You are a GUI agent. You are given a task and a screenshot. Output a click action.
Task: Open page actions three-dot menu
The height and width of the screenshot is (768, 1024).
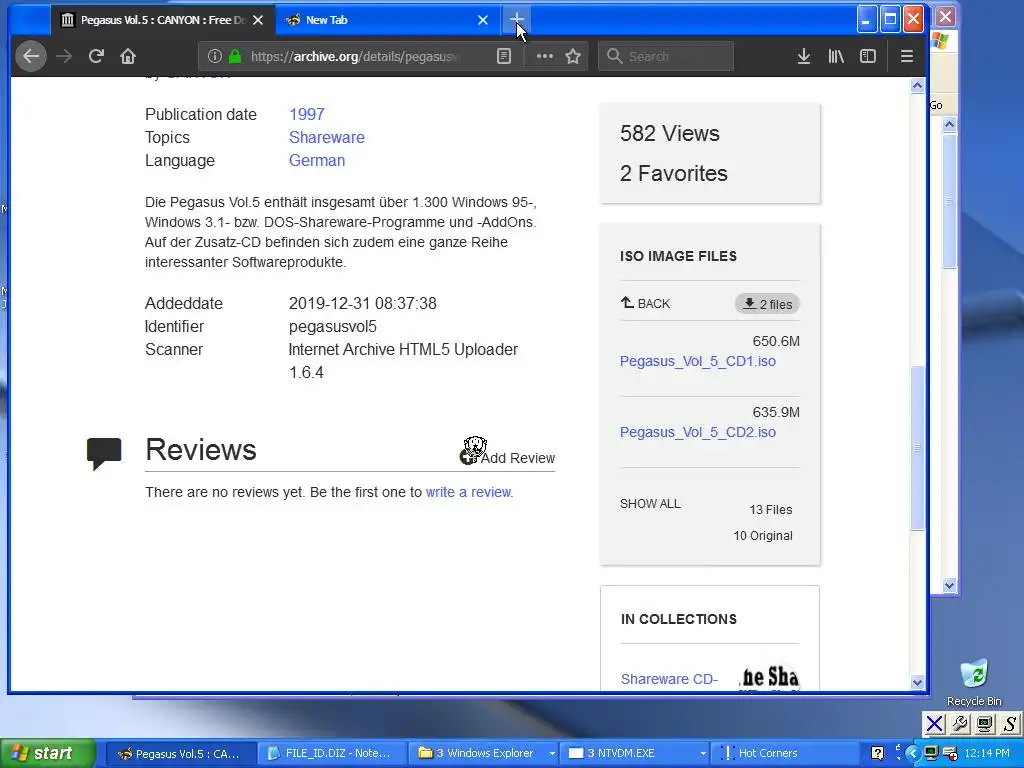[545, 56]
